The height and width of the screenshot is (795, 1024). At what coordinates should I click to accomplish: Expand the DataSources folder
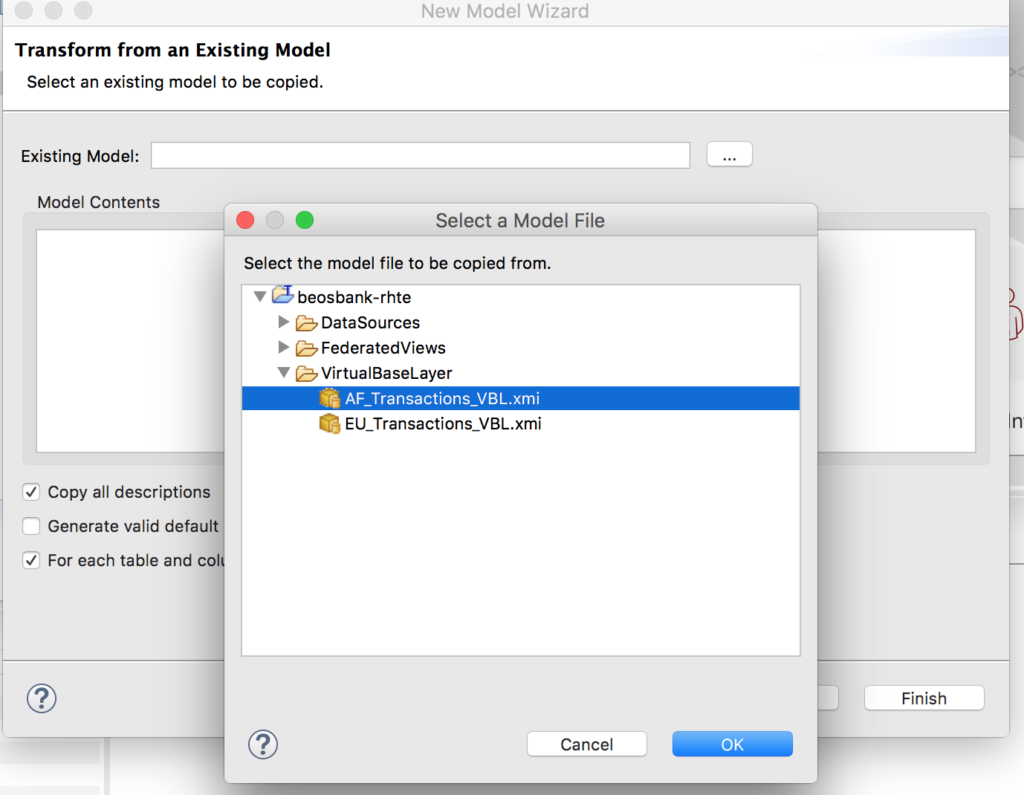(x=283, y=322)
